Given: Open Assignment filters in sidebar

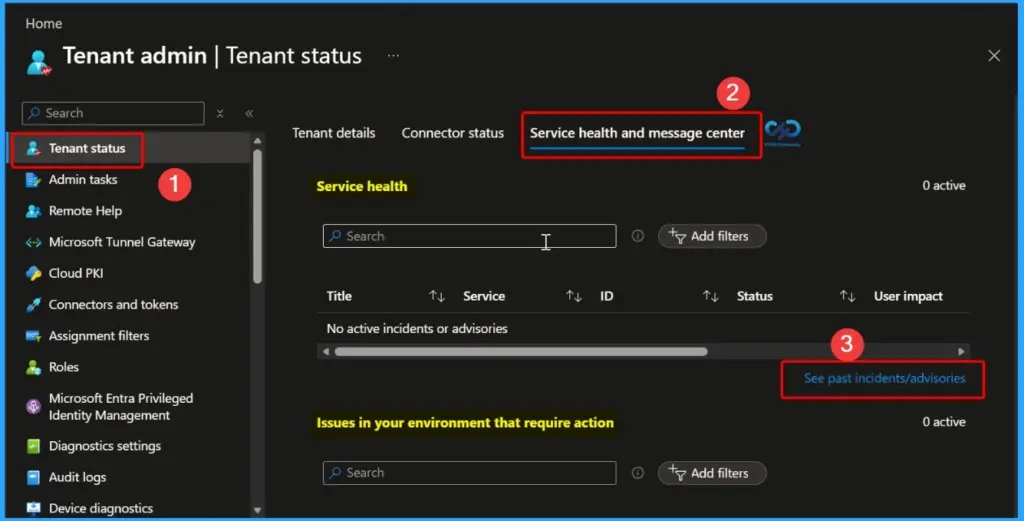Looking at the screenshot, I should point(99,336).
